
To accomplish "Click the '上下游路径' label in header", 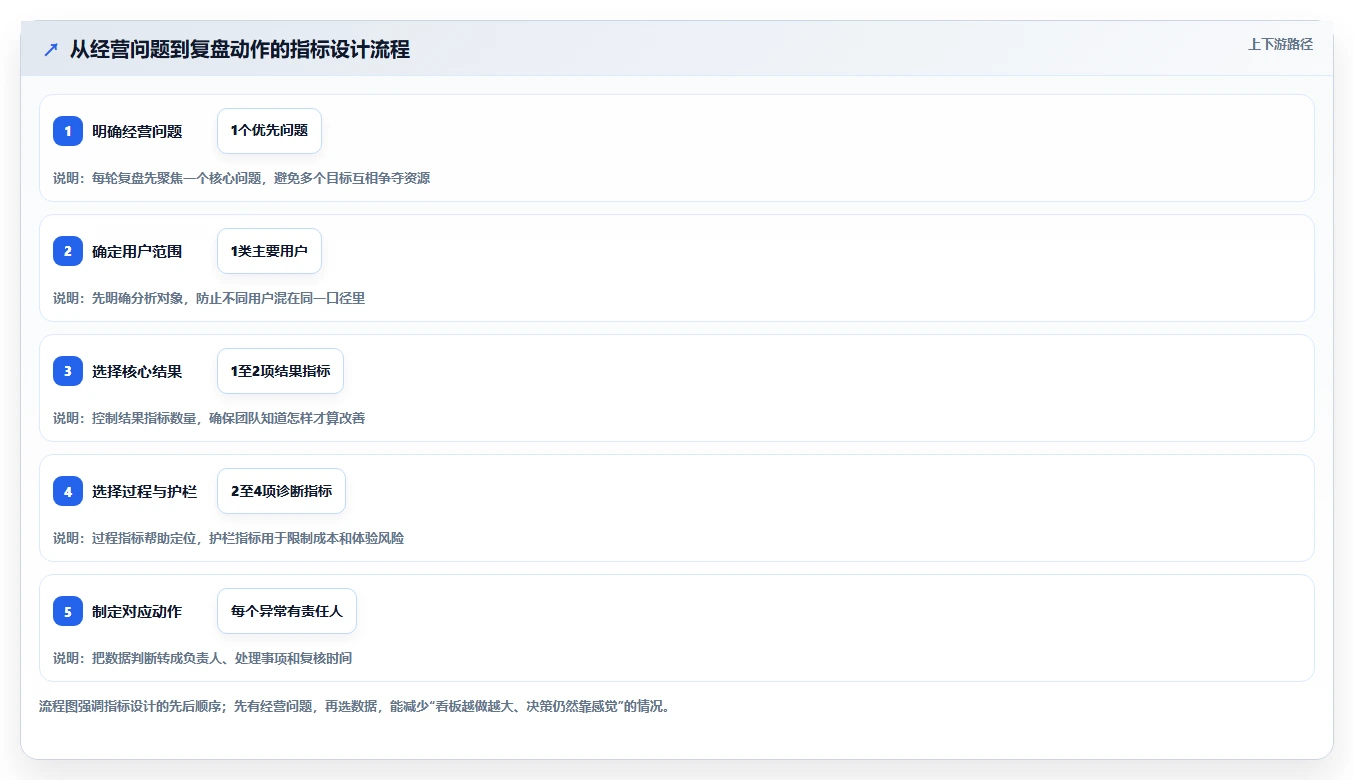I will (x=1280, y=44).
